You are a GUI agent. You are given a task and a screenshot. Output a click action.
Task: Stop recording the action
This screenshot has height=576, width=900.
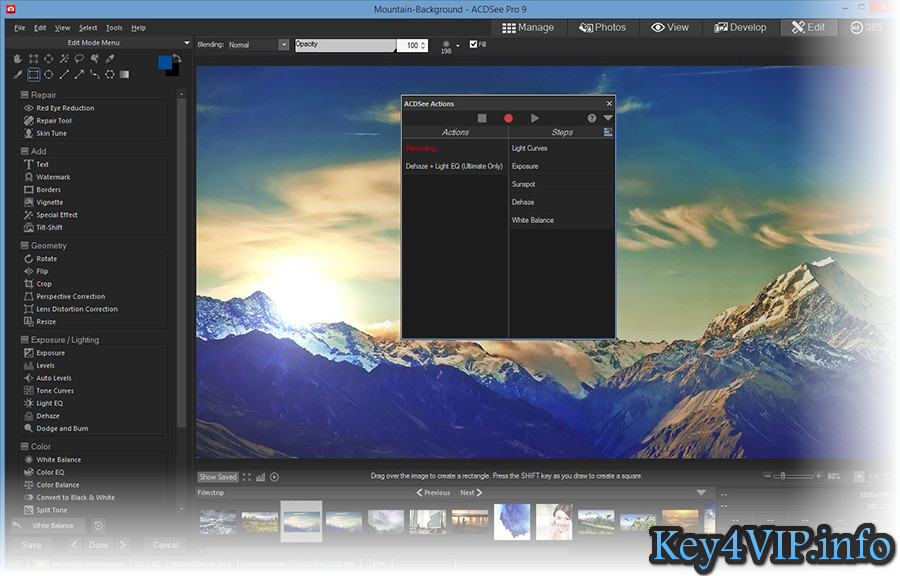pos(482,118)
